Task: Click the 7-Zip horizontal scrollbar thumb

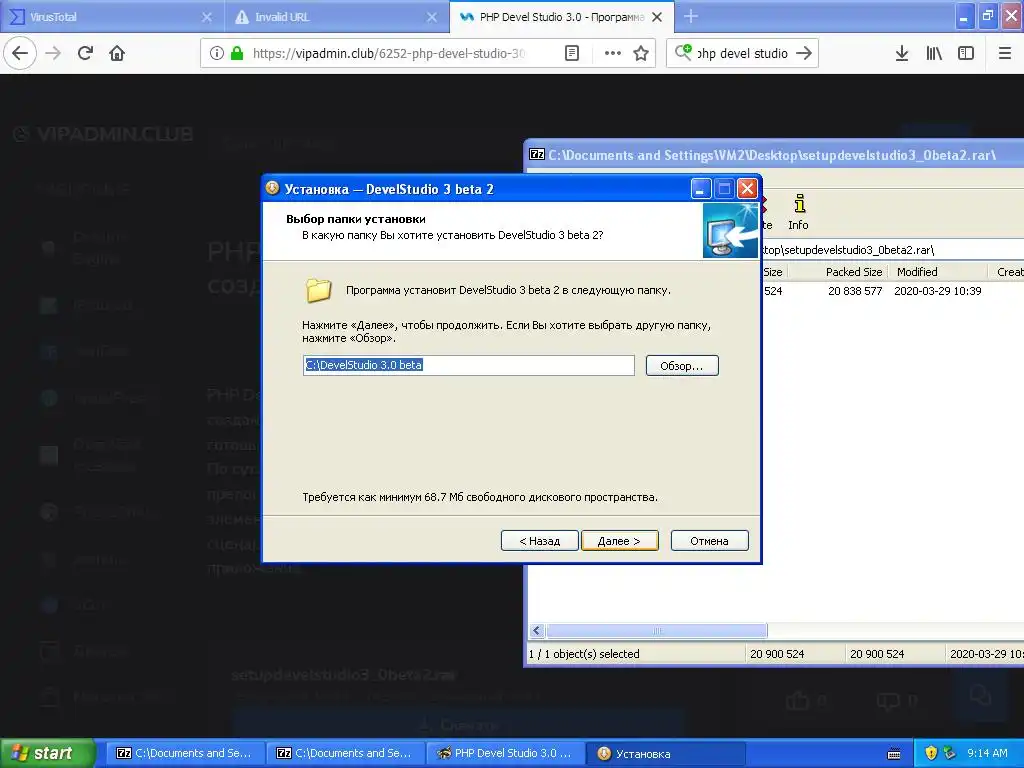Action: coord(657,630)
